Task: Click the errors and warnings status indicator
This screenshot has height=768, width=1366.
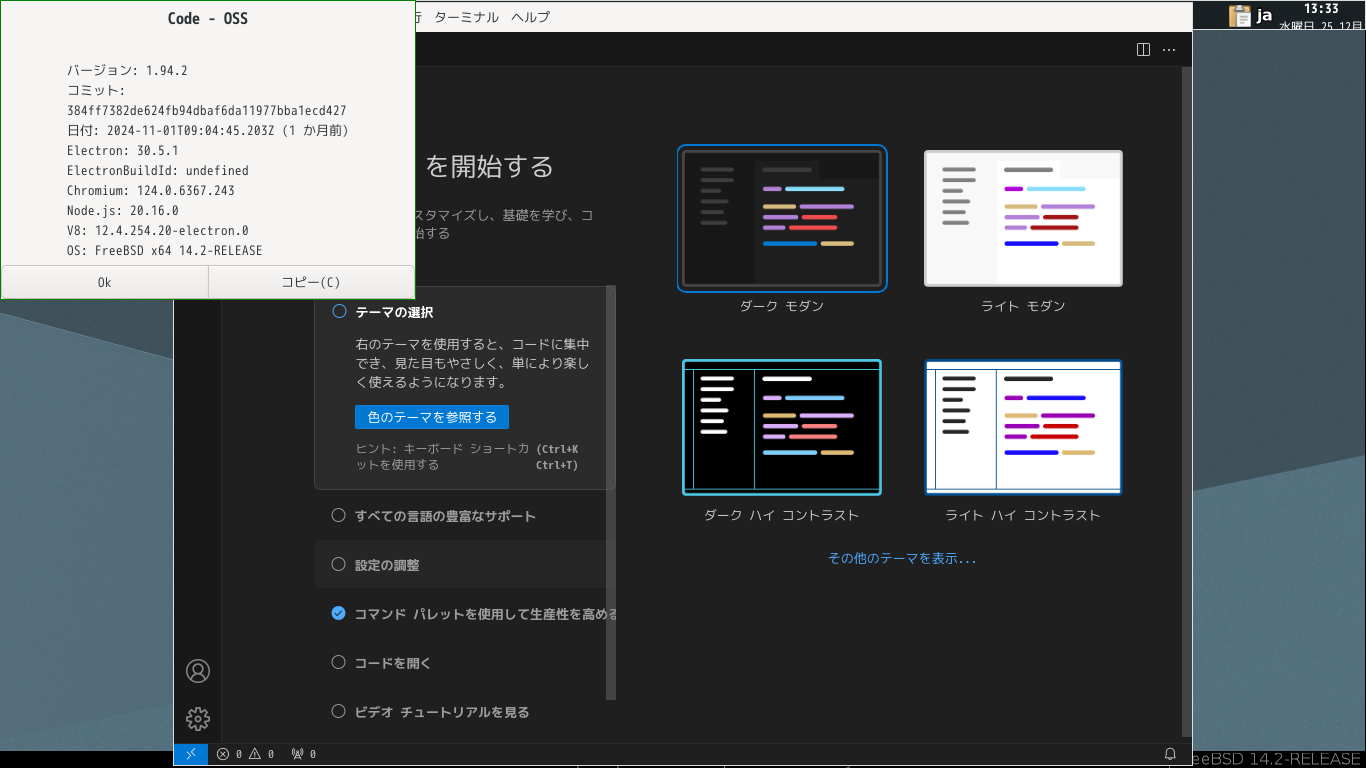Action: 245,754
